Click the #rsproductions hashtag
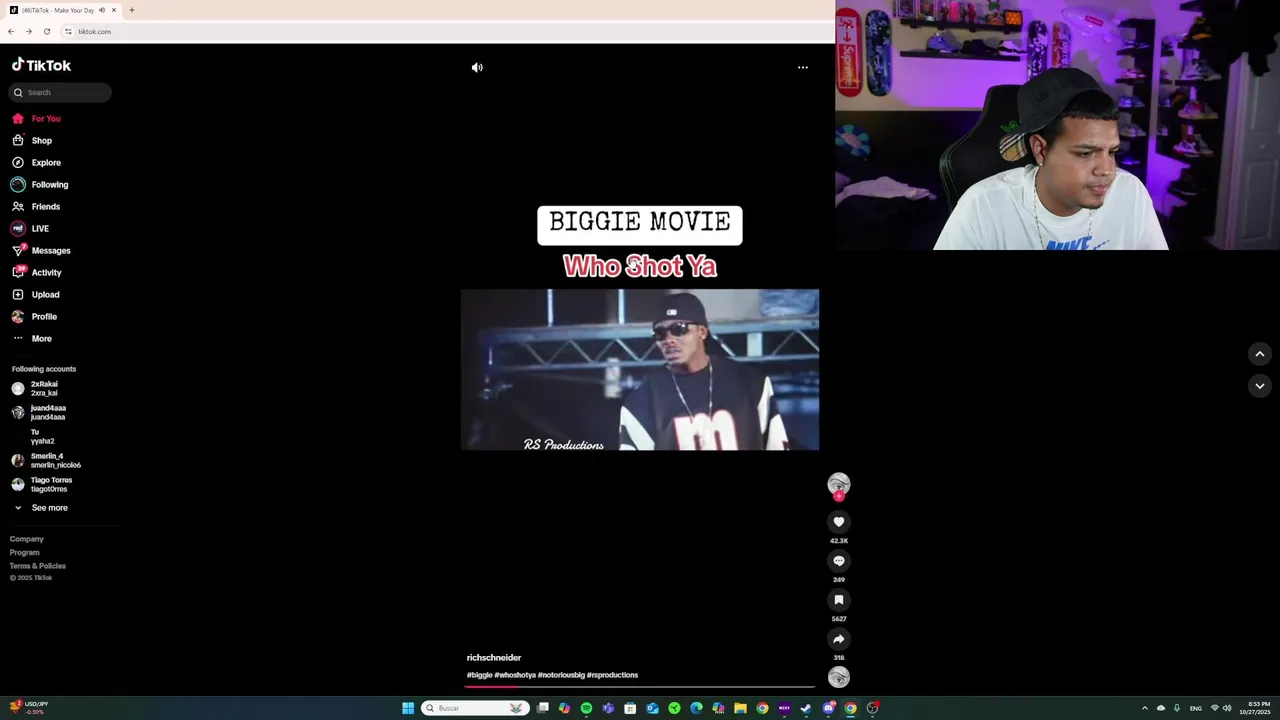The width and height of the screenshot is (1280, 720). tap(612, 675)
